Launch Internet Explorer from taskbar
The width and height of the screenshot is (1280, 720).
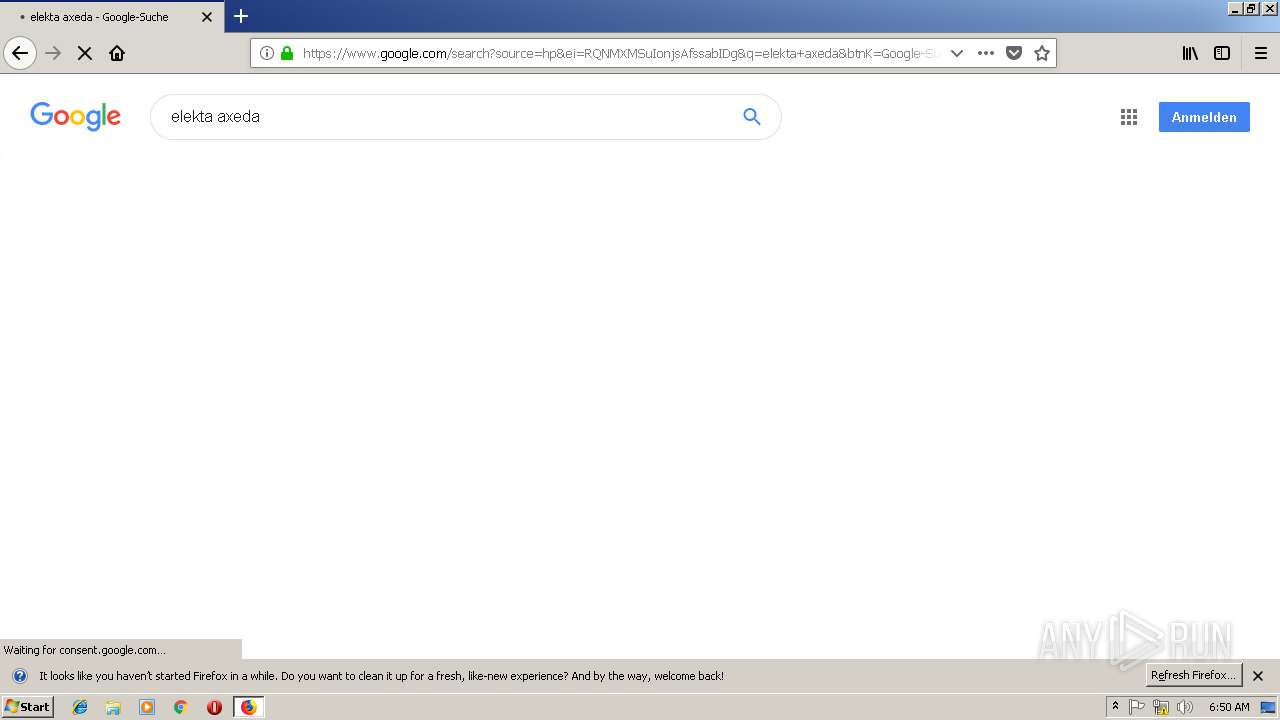(80, 707)
